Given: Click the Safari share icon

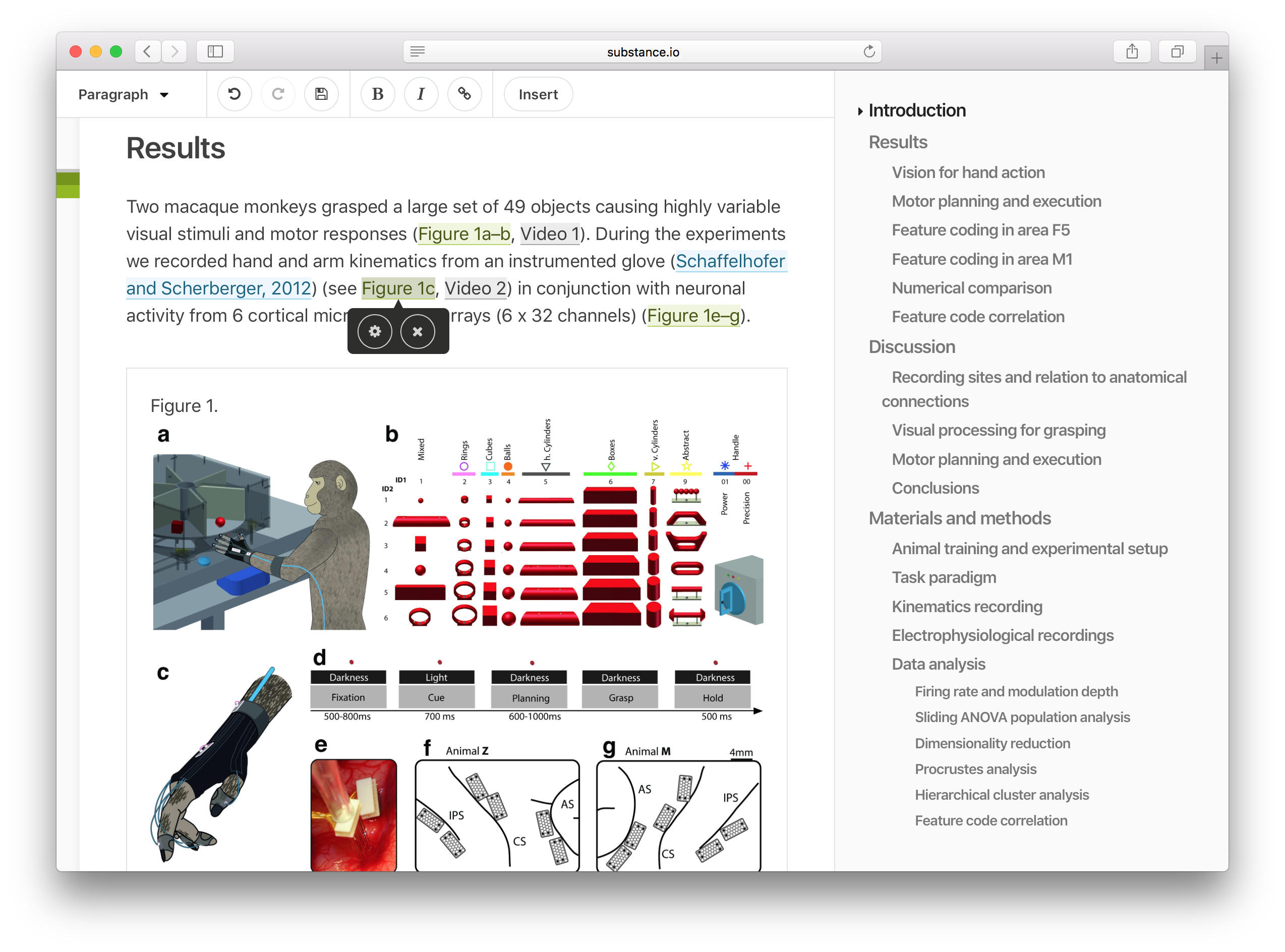Looking at the screenshot, I should (1131, 52).
